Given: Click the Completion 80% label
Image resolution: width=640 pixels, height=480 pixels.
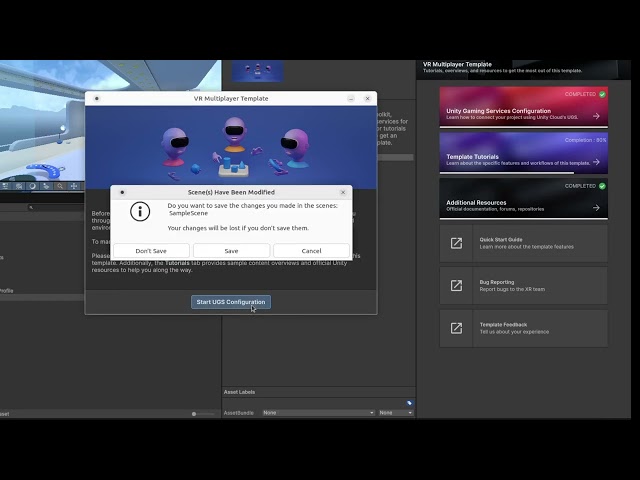Looking at the screenshot, I should click(585, 140).
